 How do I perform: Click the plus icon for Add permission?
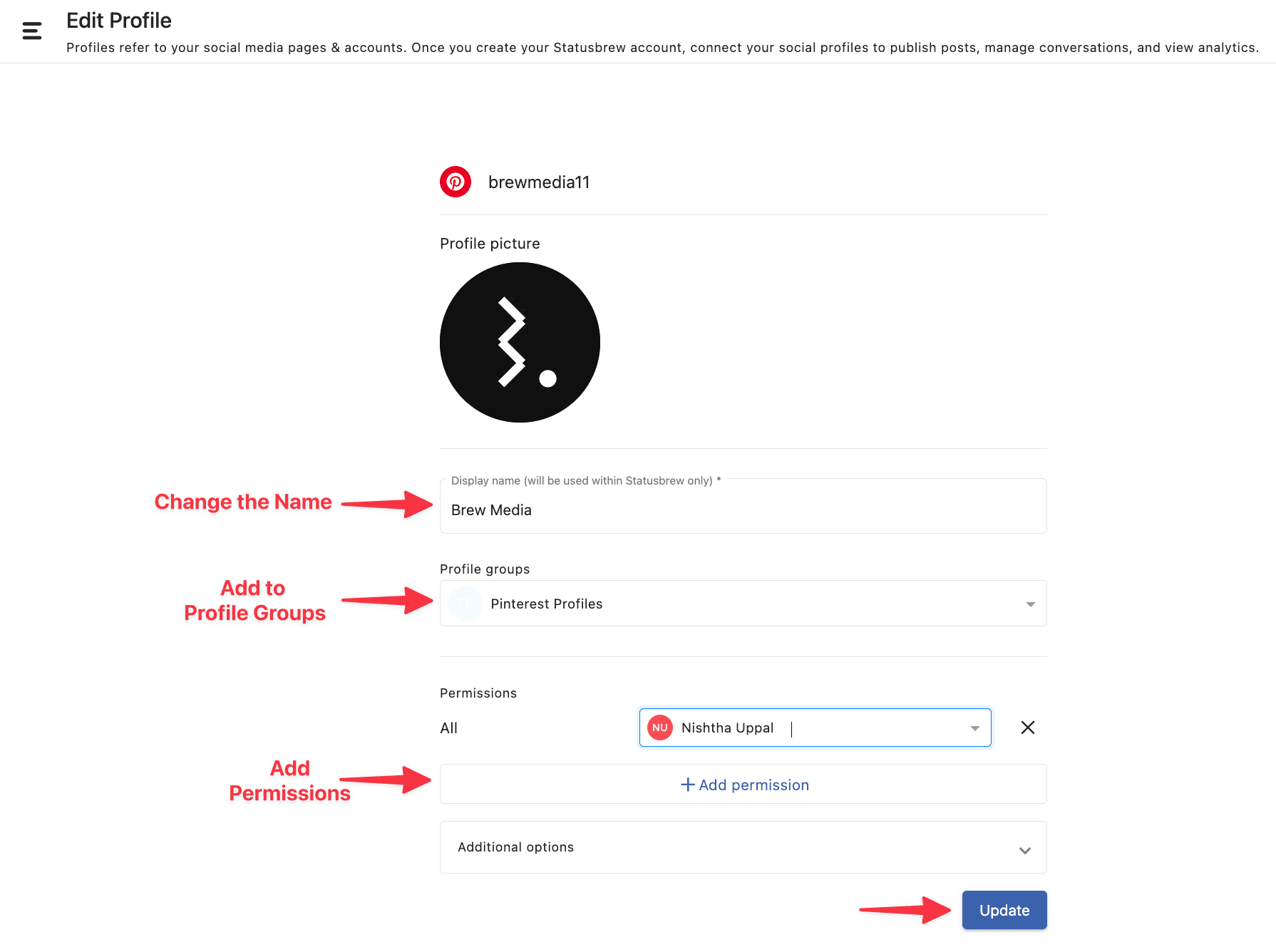click(x=688, y=785)
